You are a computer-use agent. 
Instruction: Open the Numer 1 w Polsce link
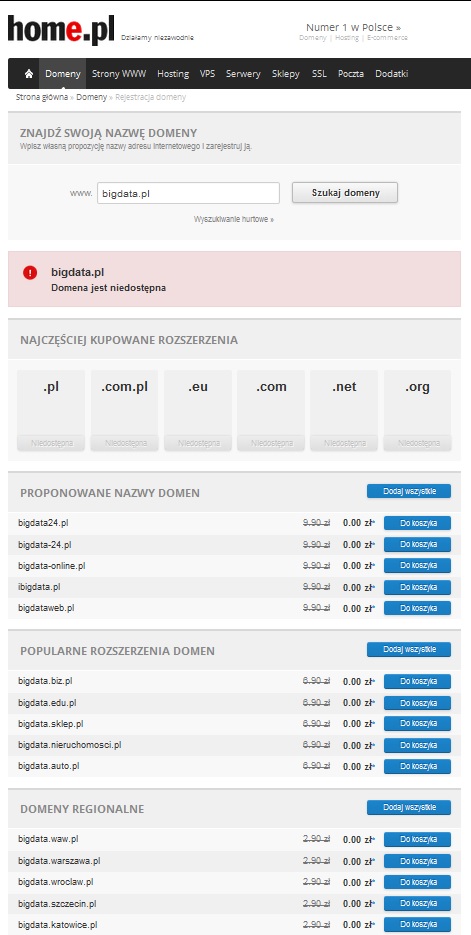(x=353, y=27)
